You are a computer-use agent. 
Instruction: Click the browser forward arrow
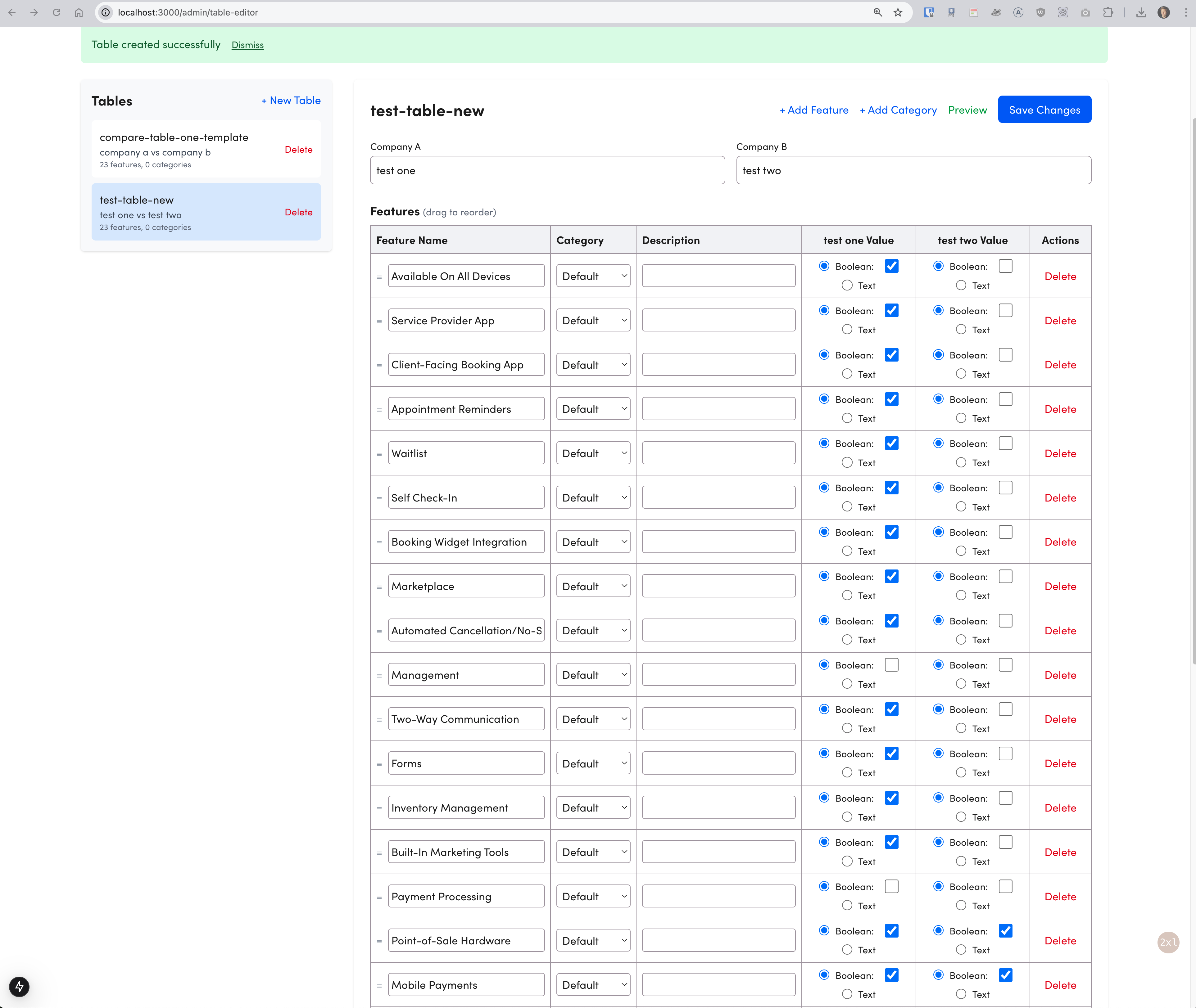click(34, 12)
